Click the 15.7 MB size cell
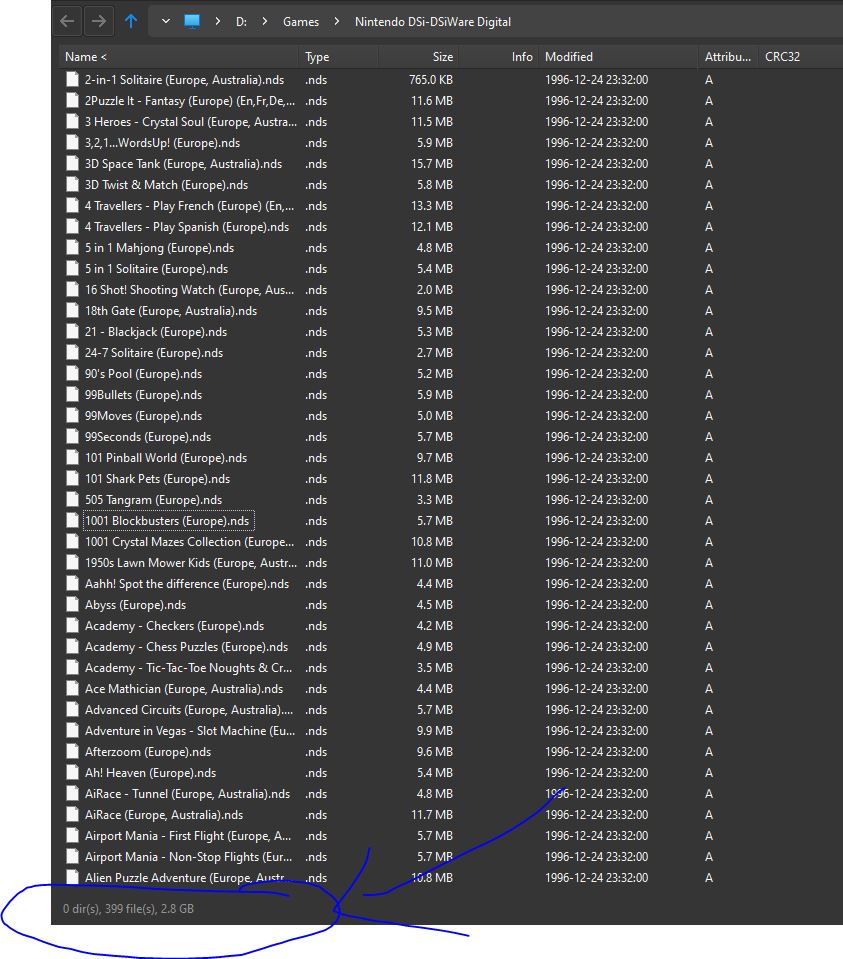This screenshot has width=843, height=959. point(432,163)
